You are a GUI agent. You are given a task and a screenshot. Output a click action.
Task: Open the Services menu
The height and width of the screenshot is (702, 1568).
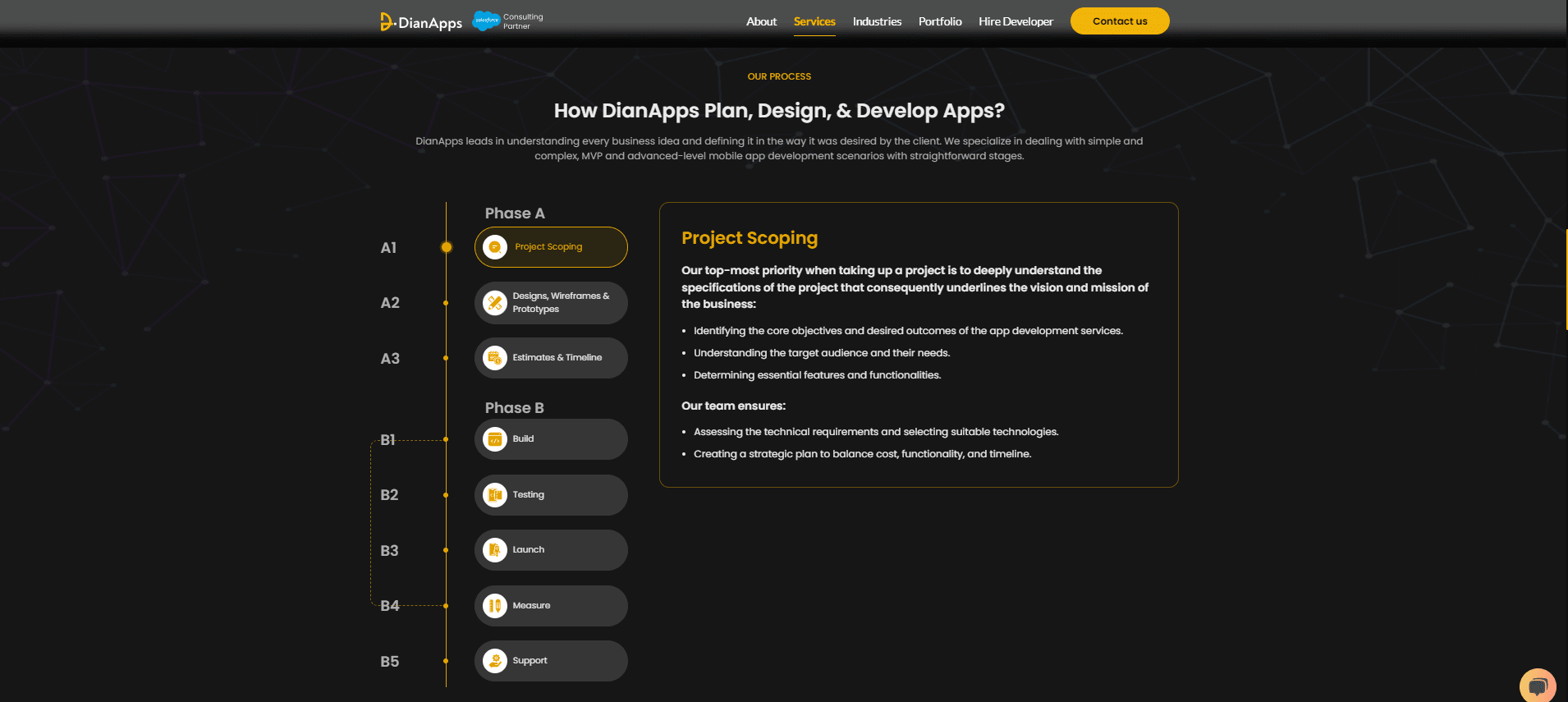pyautogui.click(x=814, y=21)
